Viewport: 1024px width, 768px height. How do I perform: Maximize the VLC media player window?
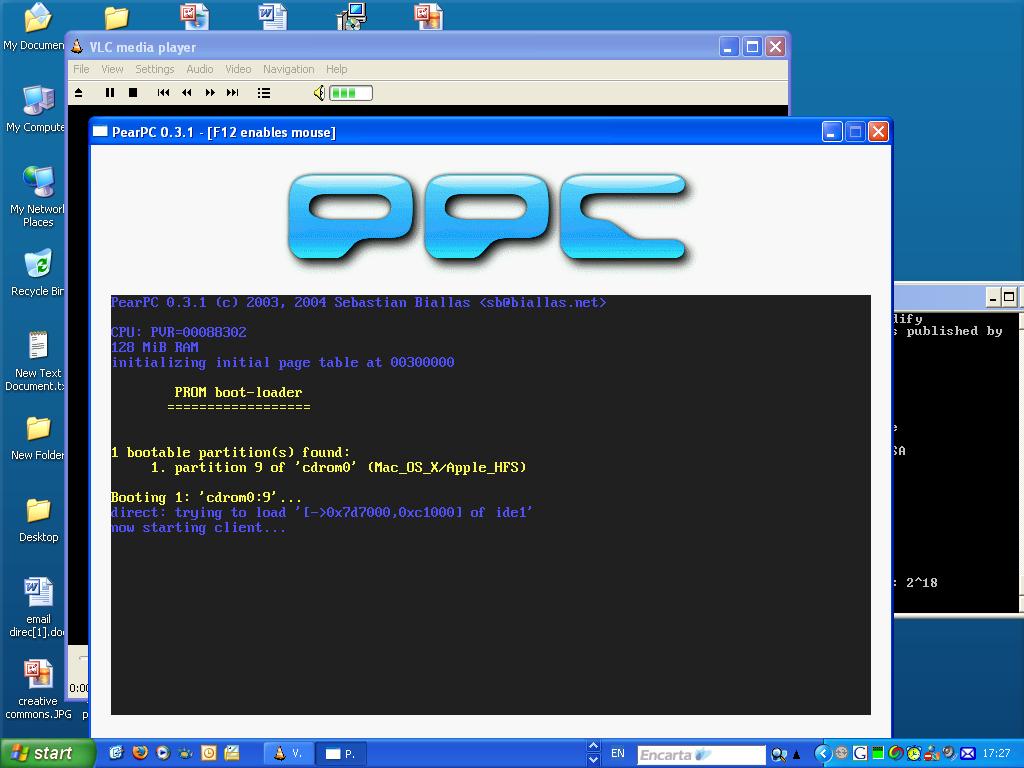pos(752,46)
